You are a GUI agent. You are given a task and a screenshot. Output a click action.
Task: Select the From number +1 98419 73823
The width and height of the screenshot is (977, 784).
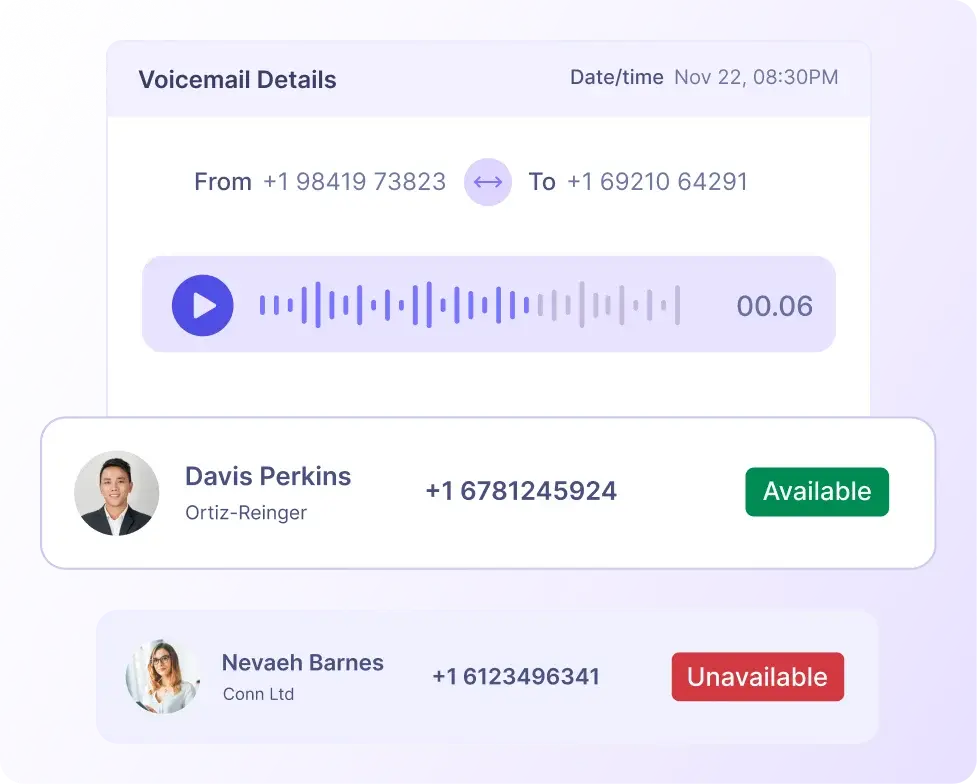(x=354, y=182)
